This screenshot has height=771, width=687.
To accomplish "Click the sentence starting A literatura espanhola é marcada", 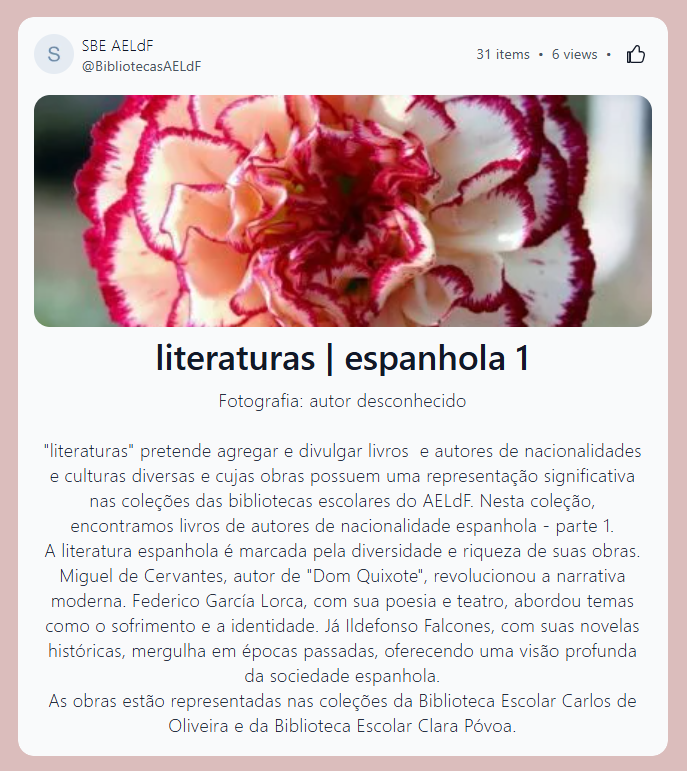I will [x=342, y=551].
